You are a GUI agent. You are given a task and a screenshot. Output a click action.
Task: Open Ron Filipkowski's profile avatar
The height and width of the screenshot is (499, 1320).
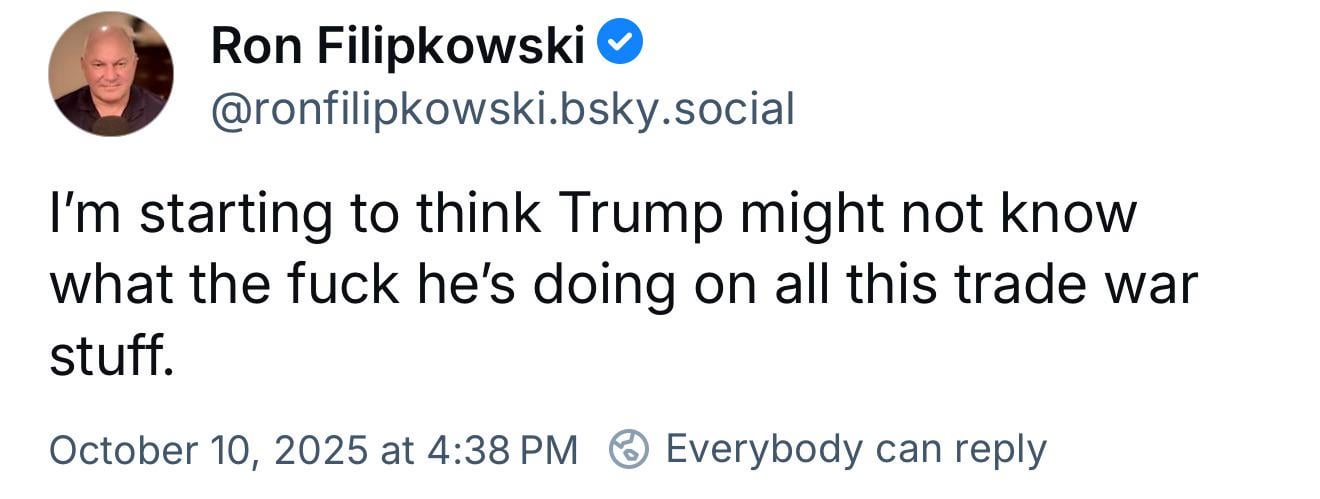point(110,74)
